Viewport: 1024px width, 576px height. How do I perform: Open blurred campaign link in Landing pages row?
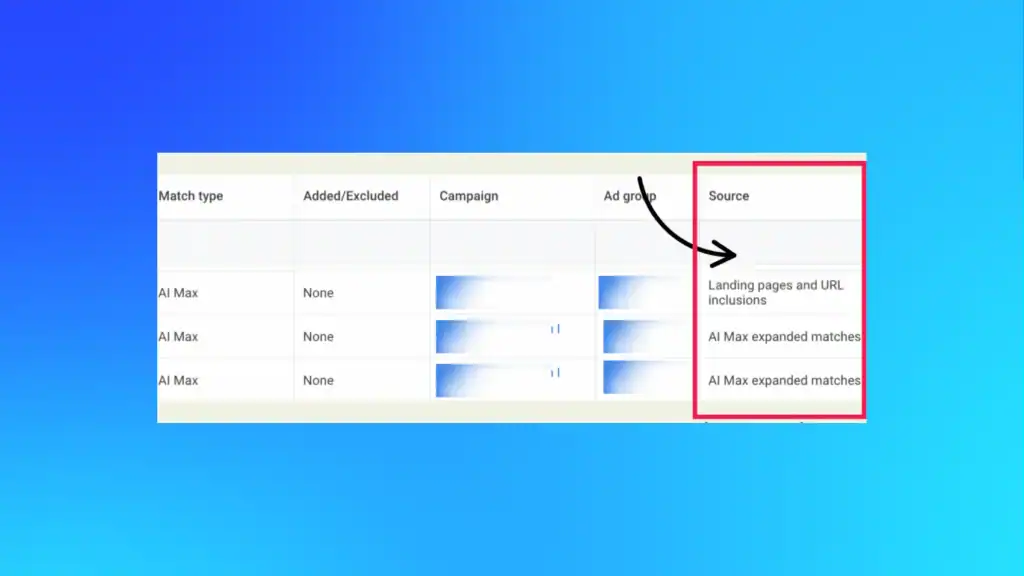click(494, 293)
